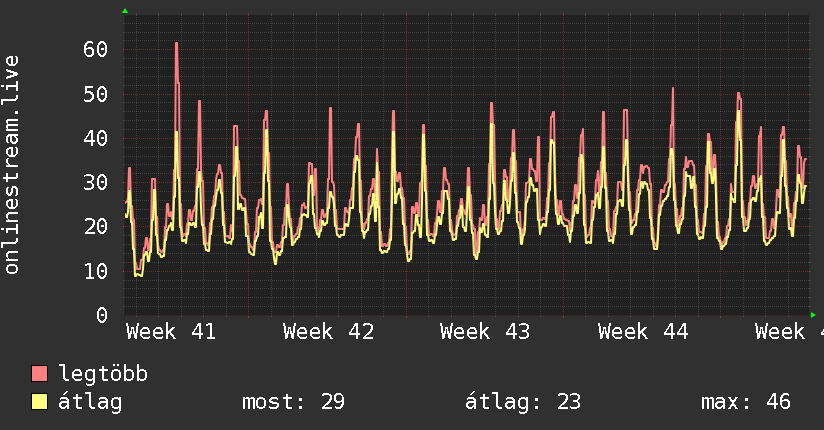
Task: Click the 'átlag: 23' statistic
Action: (x=523, y=402)
